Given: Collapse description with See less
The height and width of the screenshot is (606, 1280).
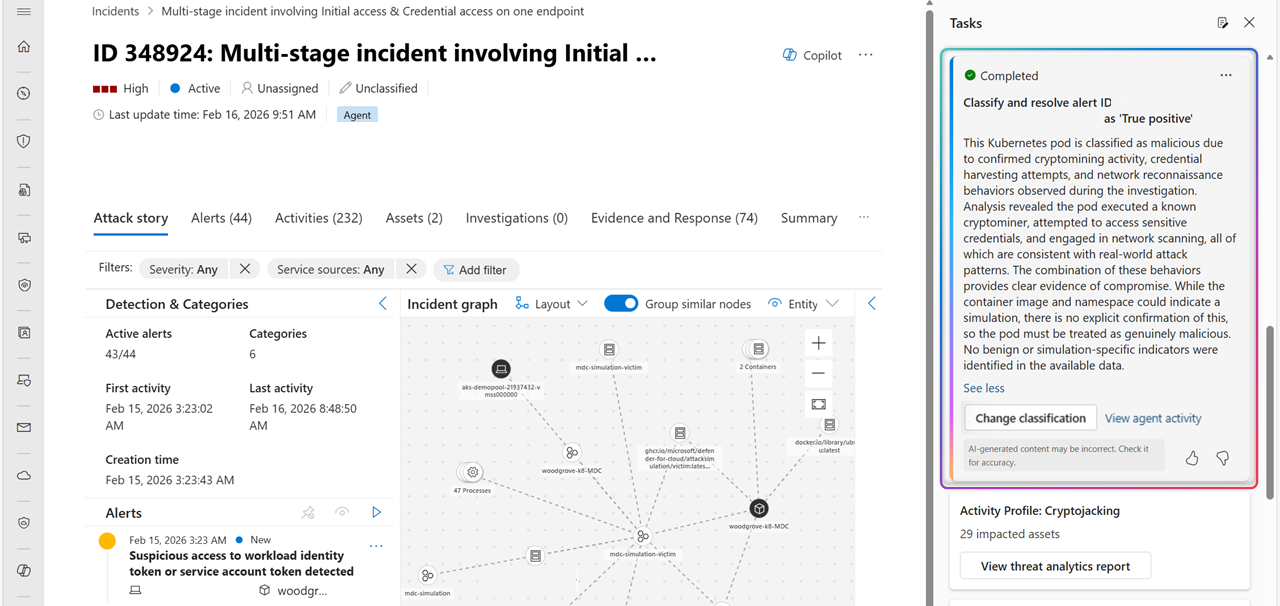Looking at the screenshot, I should click(984, 388).
